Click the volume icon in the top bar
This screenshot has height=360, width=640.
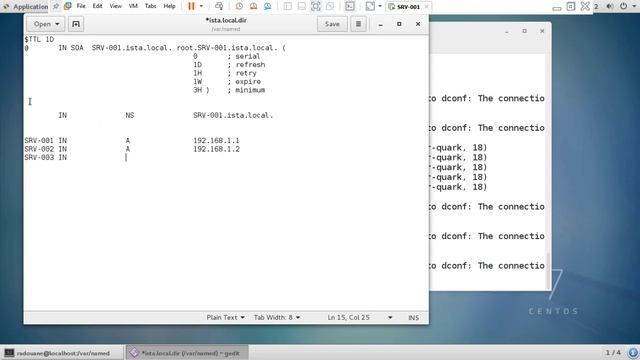[610, 6]
